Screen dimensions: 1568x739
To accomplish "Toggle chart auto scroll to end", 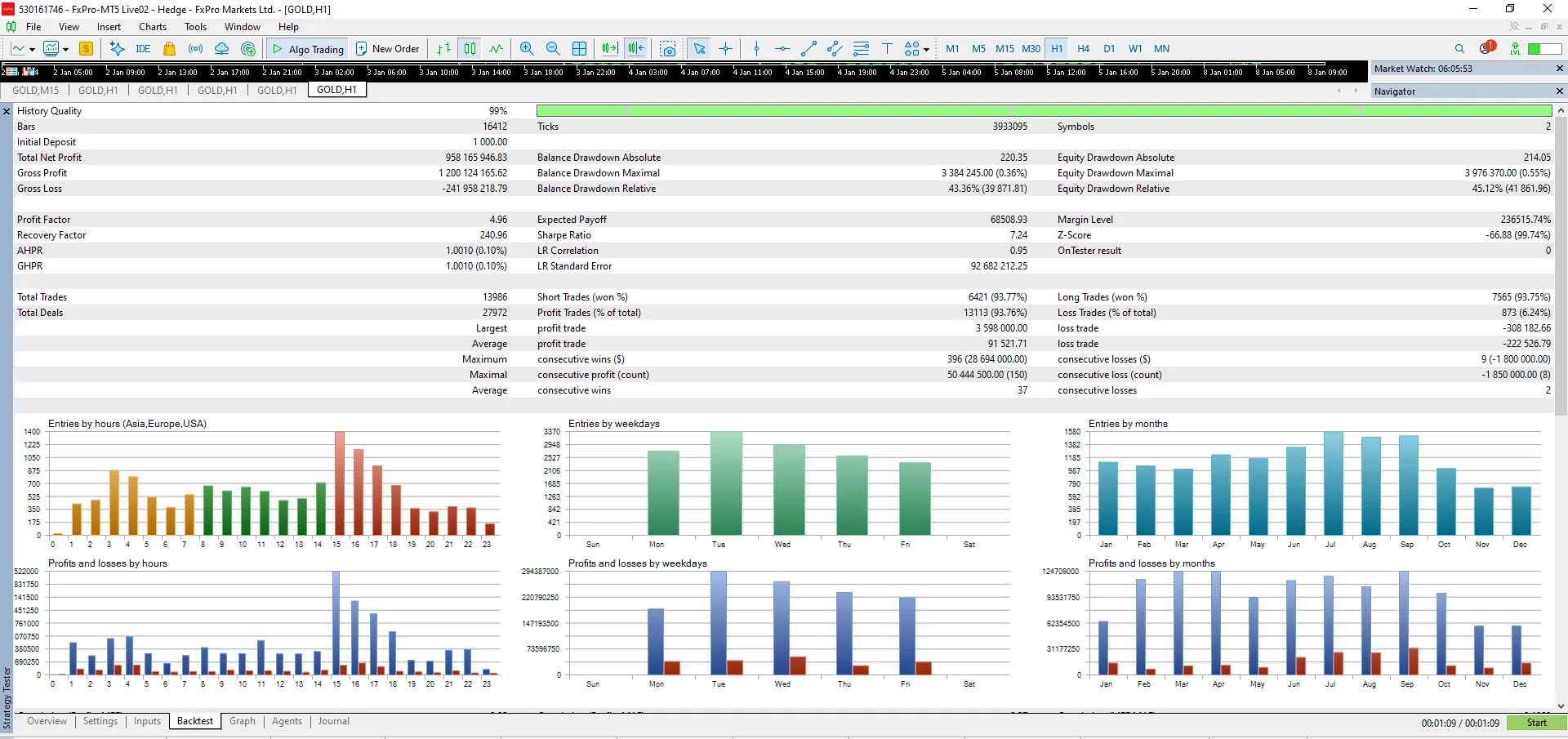I will pos(609,49).
